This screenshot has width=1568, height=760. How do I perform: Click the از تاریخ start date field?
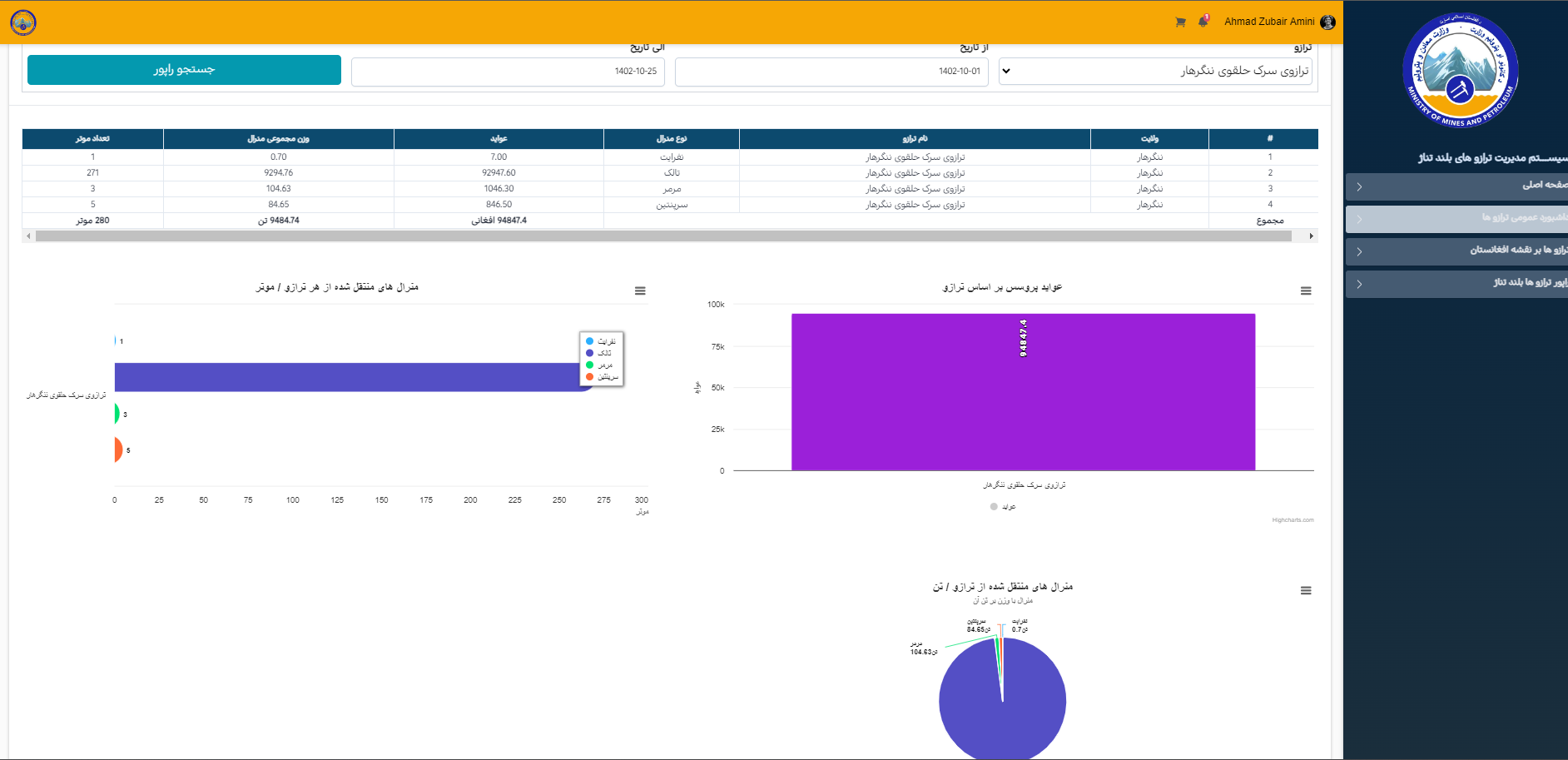(831, 72)
